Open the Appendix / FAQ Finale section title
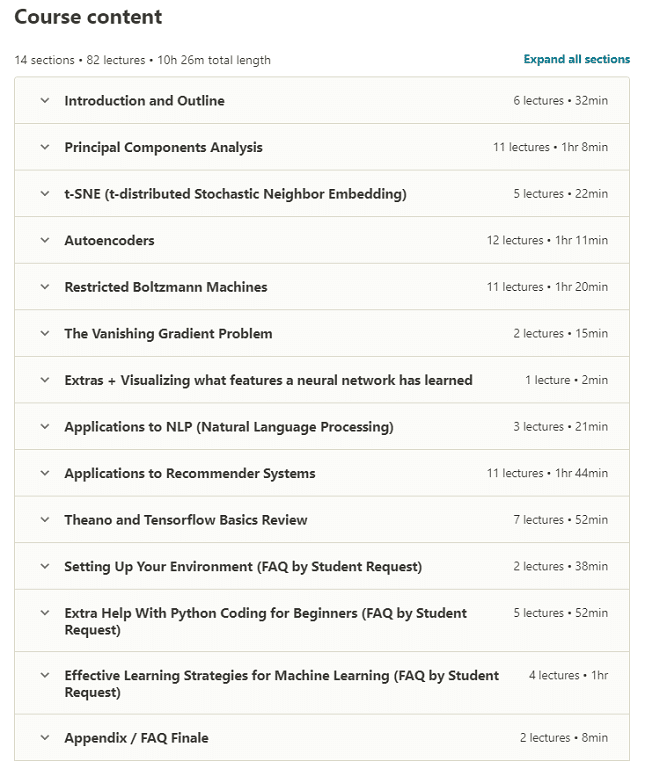 [136, 738]
